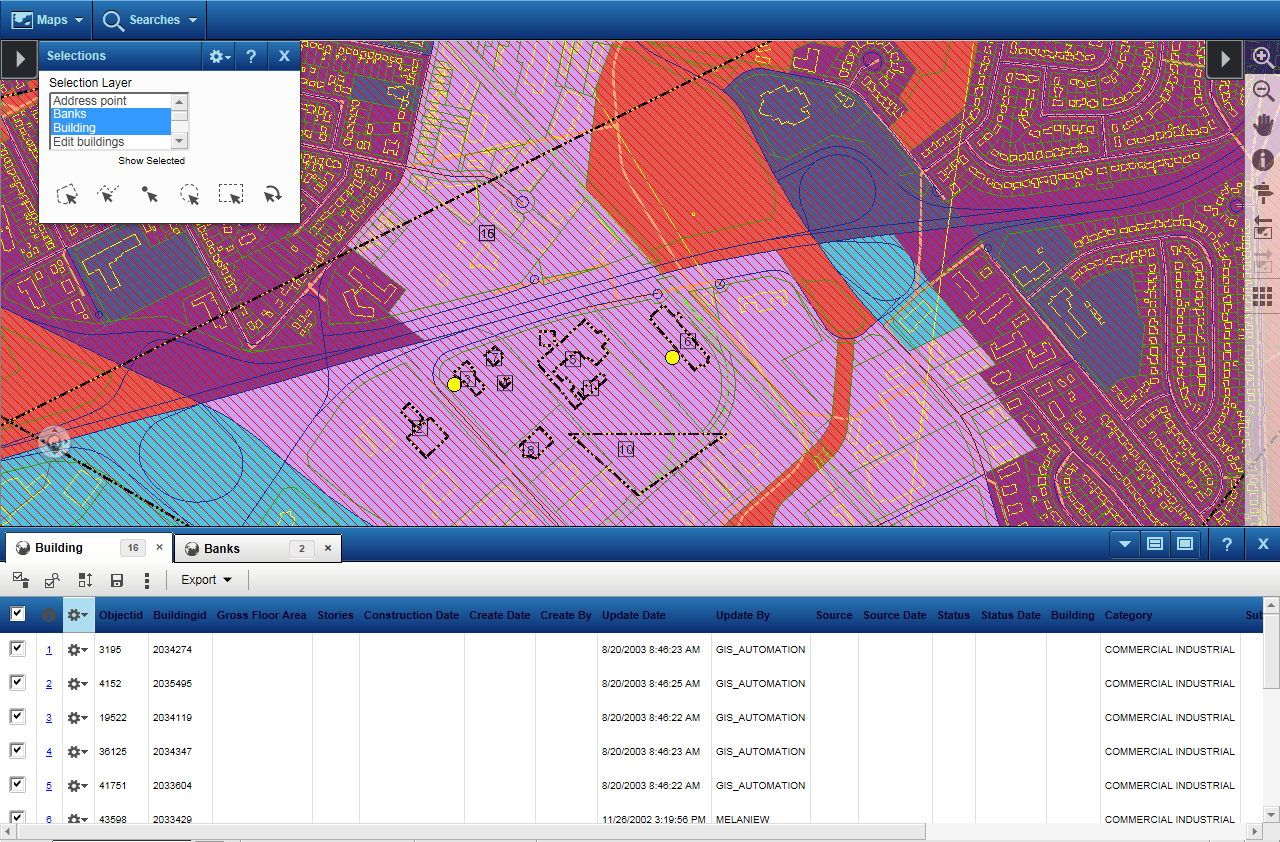This screenshot has height=842, width=1280.
Task: Open the Searches menu
Action: pos(150,20)
